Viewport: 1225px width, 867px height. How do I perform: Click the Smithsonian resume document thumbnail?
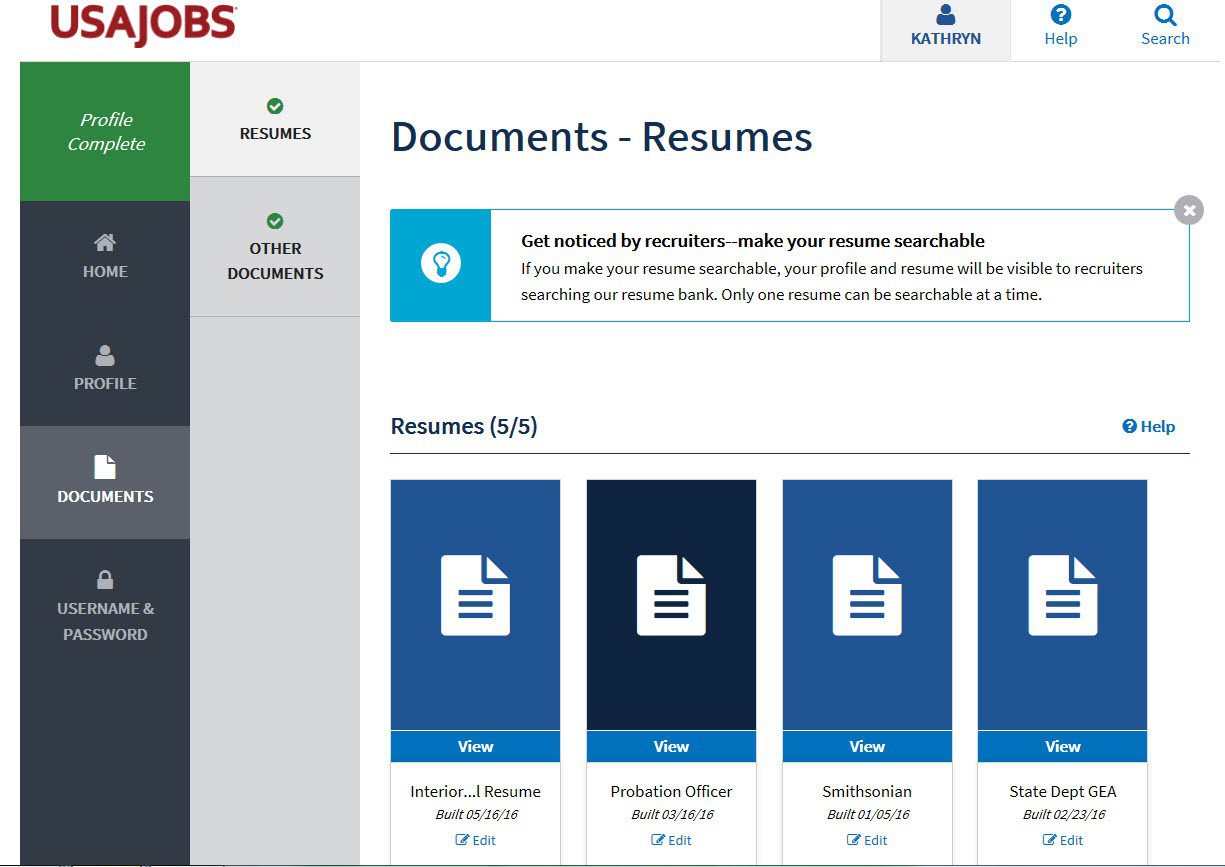point(867,605)
